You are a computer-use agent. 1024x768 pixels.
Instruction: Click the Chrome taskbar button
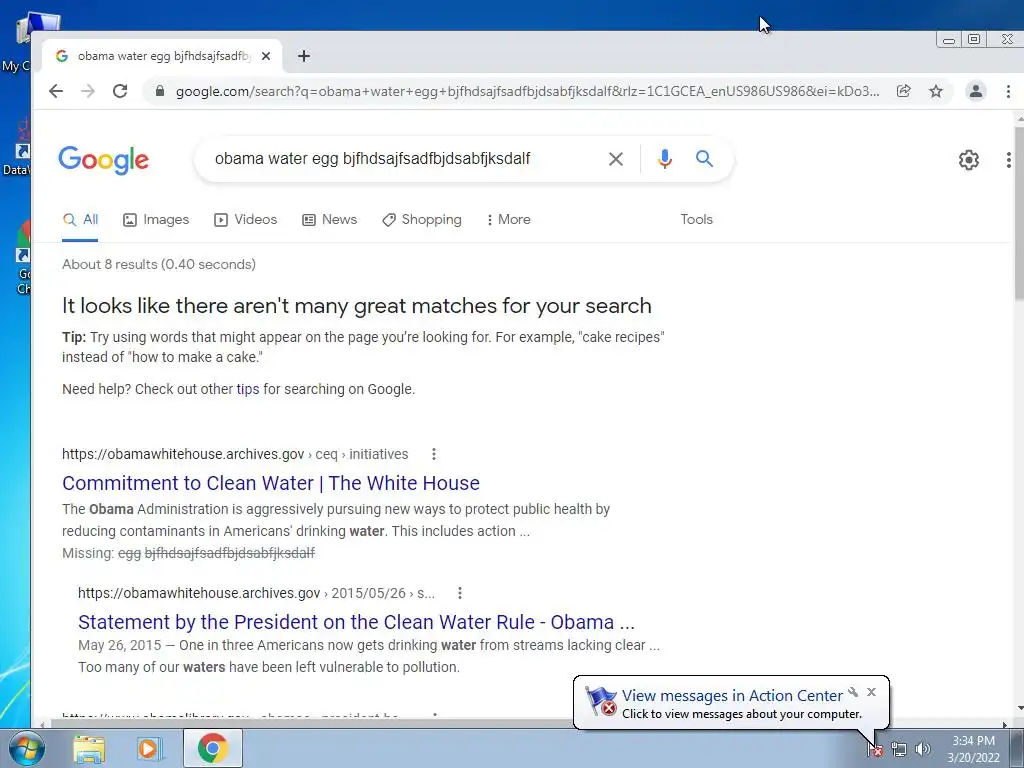tap(213, 748)
